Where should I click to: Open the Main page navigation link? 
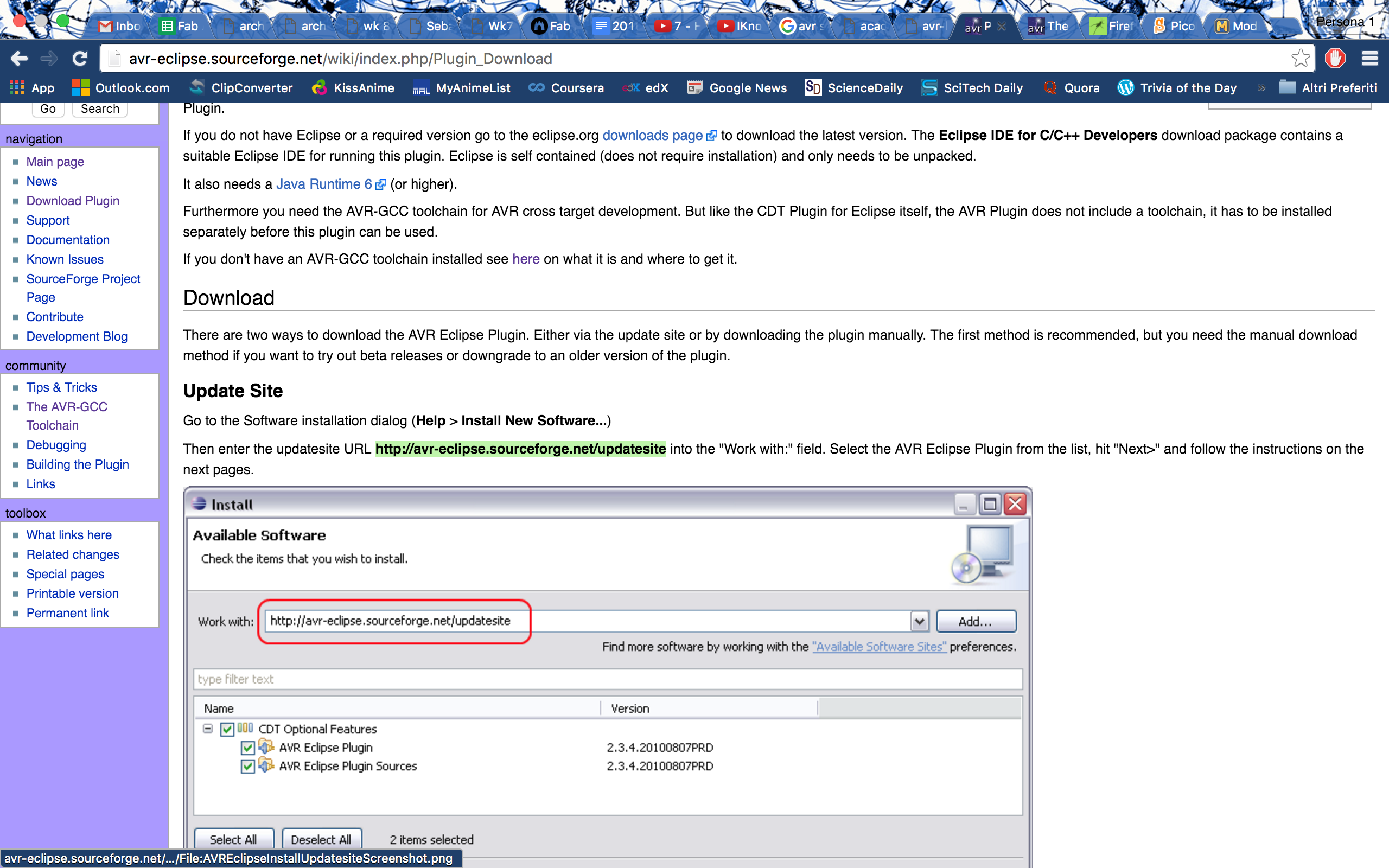55,162
